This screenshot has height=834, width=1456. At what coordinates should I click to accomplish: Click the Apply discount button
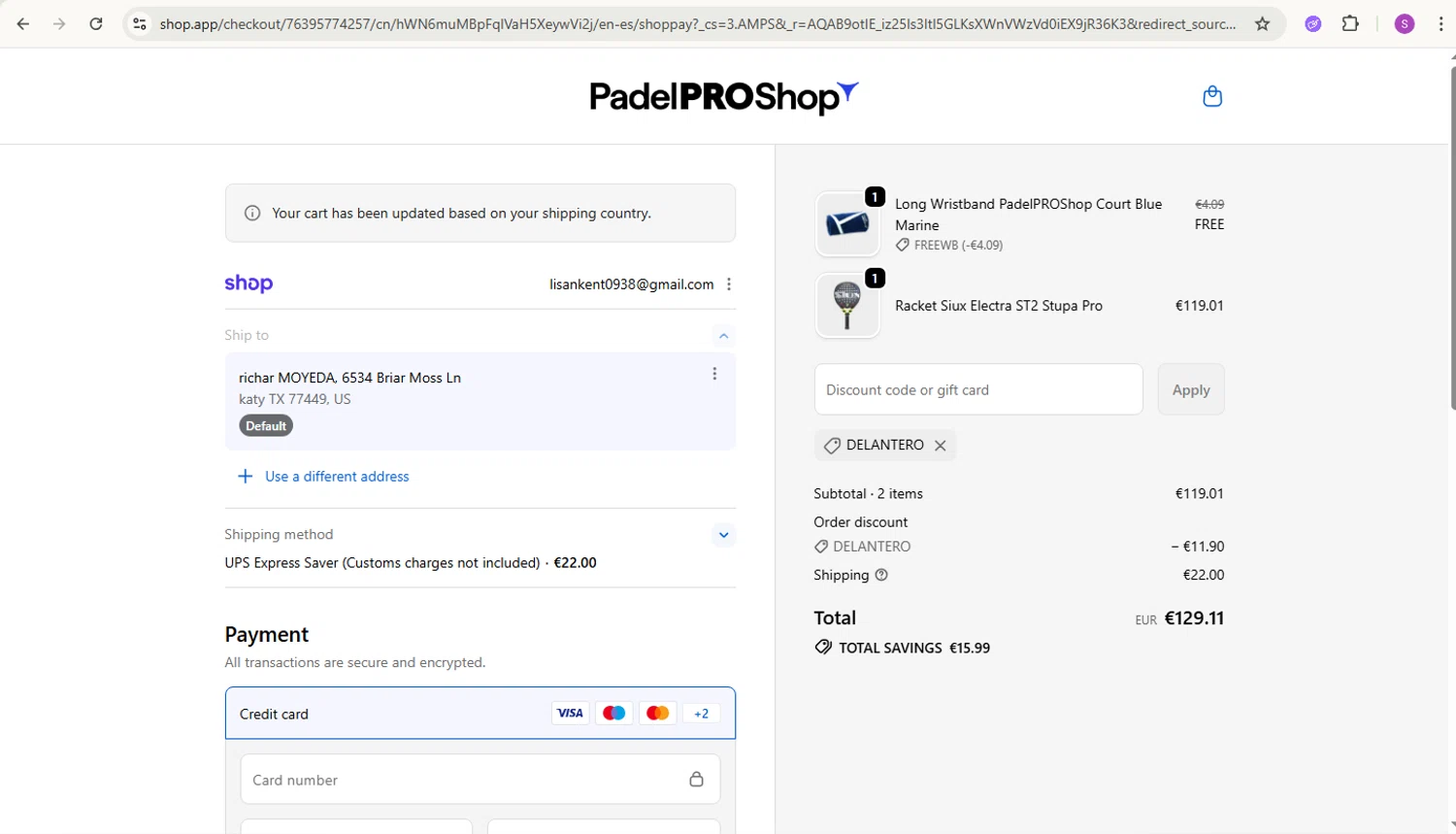(1191, 389)
